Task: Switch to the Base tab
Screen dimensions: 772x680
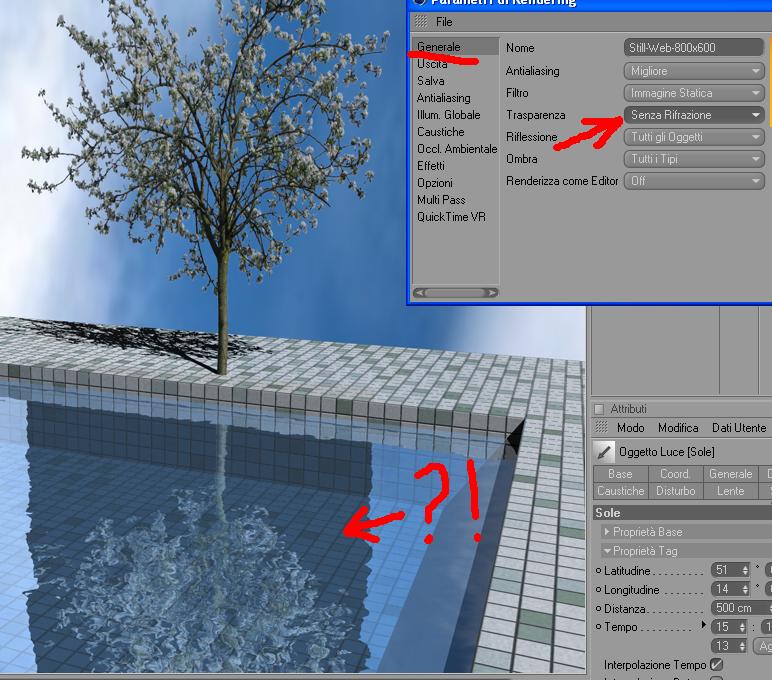Action: point(620,474)
